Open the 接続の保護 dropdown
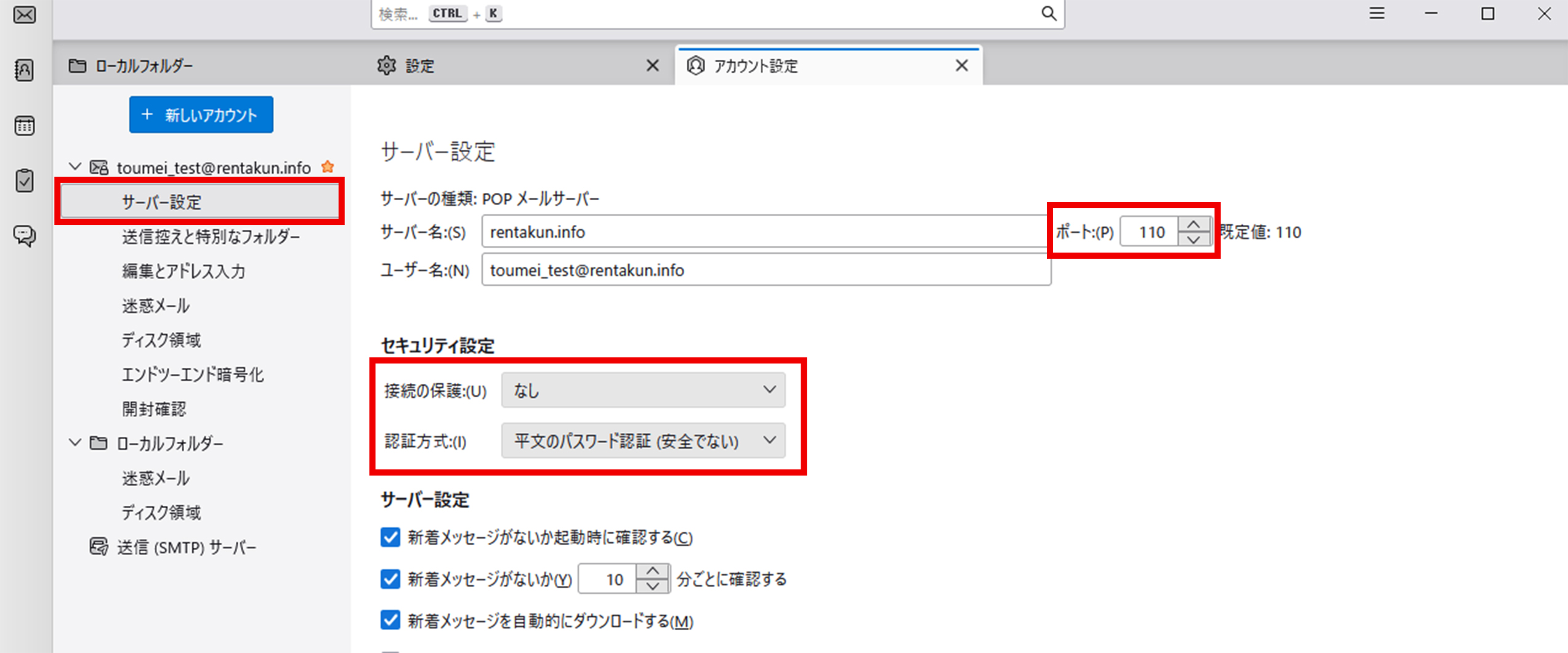This screenshot has height=653, width=1568. tap(643, 390)
